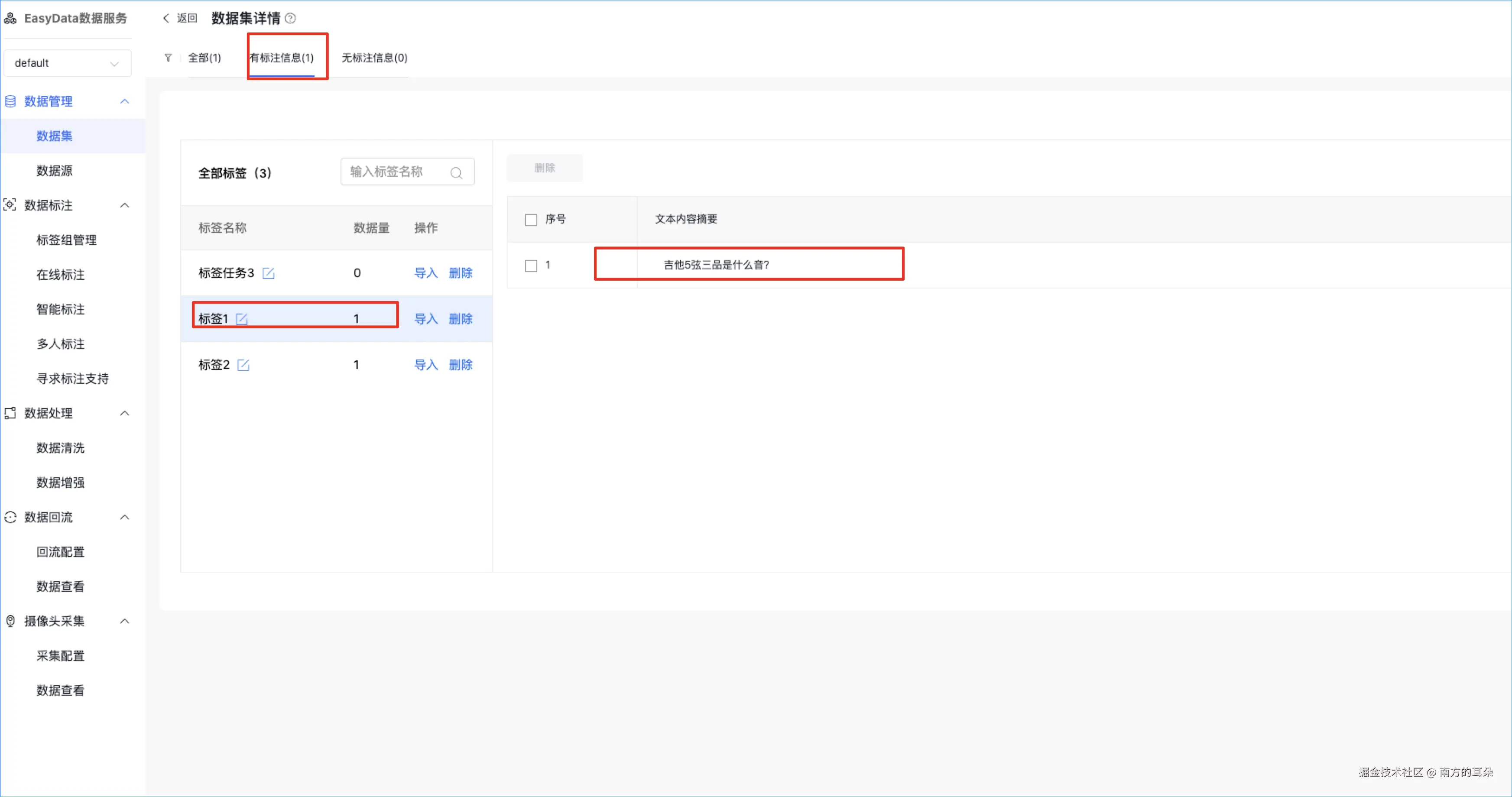Switch to the 无标注信息(0) tab

[374, 58]
